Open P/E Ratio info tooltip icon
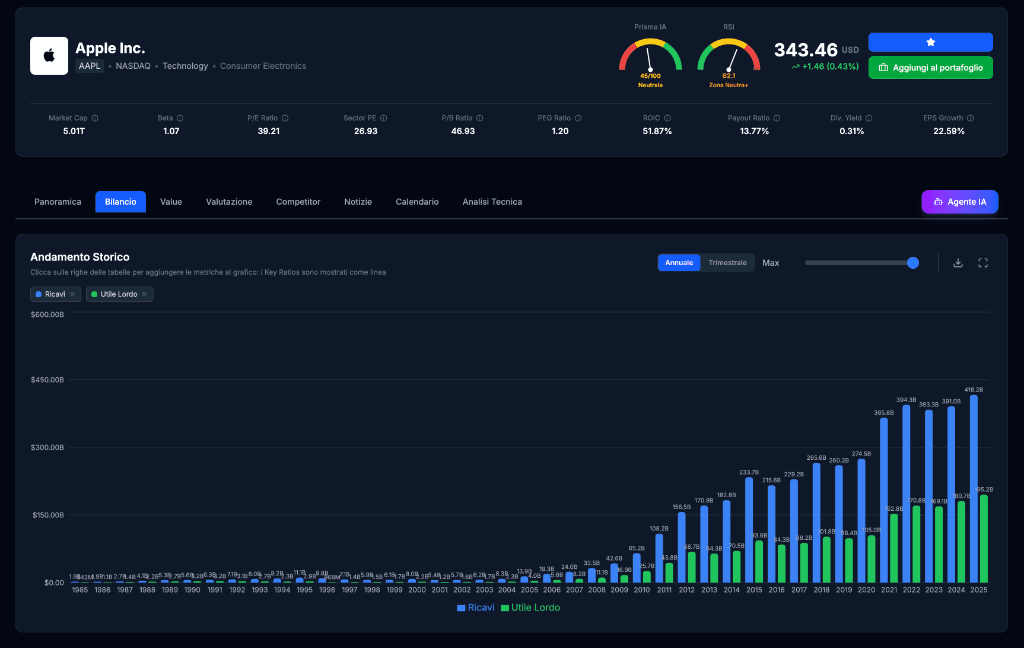Viewport: 1024px width, 648px height. coord(285,118)
